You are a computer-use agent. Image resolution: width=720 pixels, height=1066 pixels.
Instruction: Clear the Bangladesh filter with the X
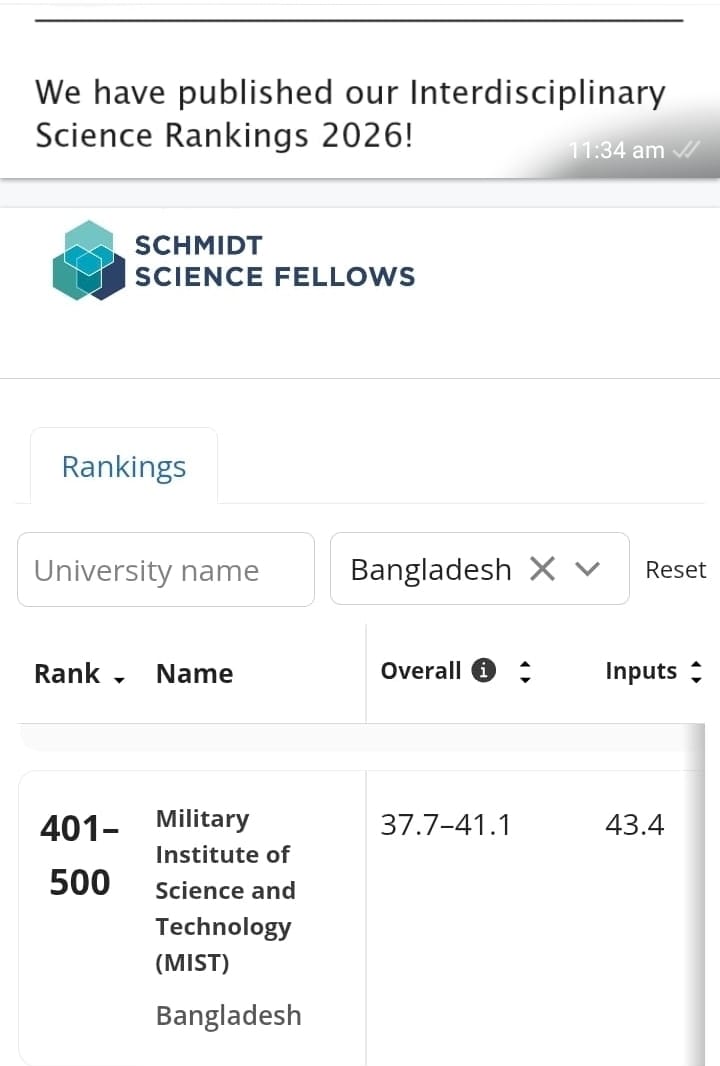click(x=542, y=569)
